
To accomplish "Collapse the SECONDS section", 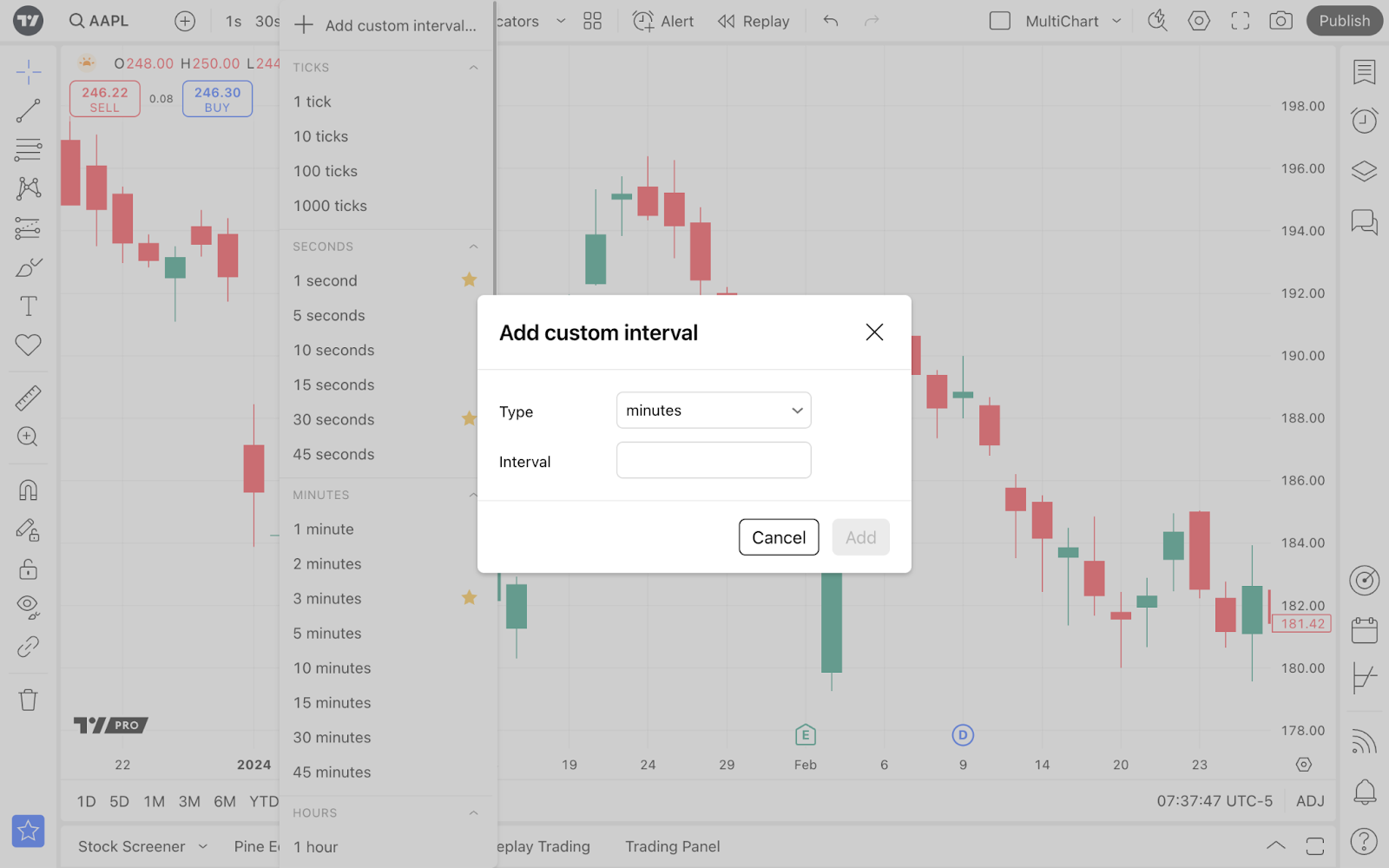I will (x=473, y=247).
